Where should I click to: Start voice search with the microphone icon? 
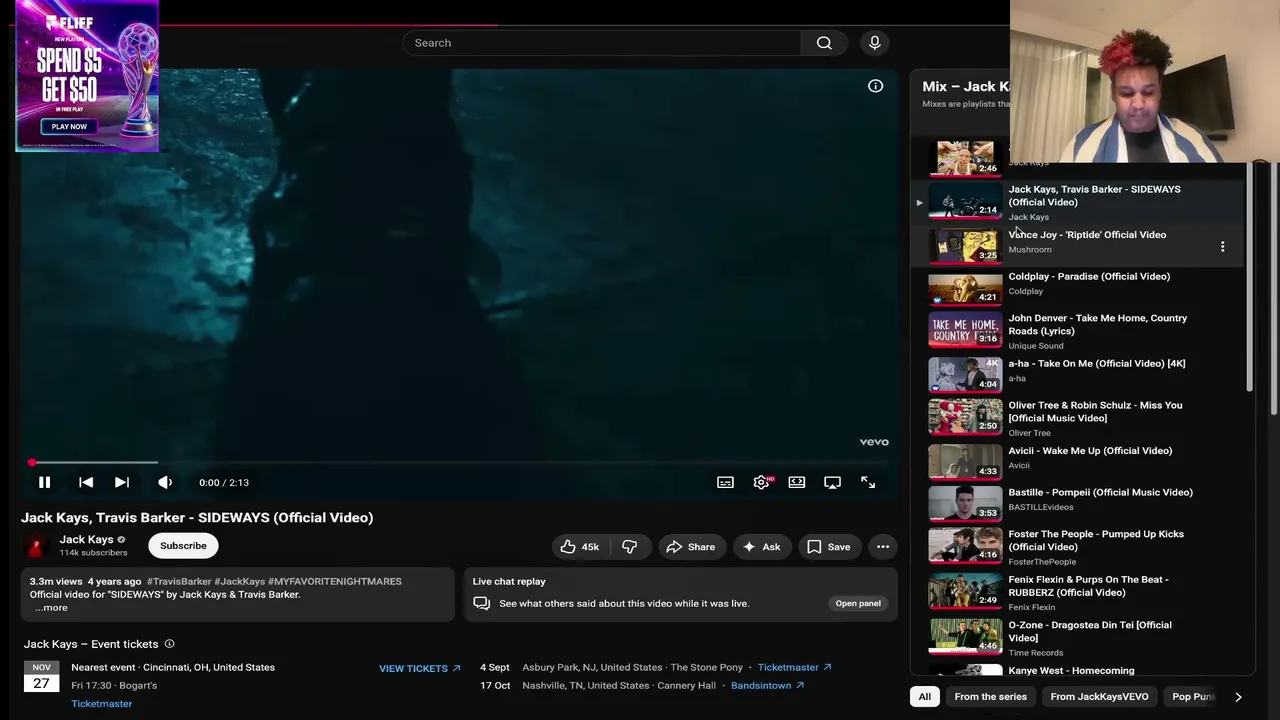(875, 43)
